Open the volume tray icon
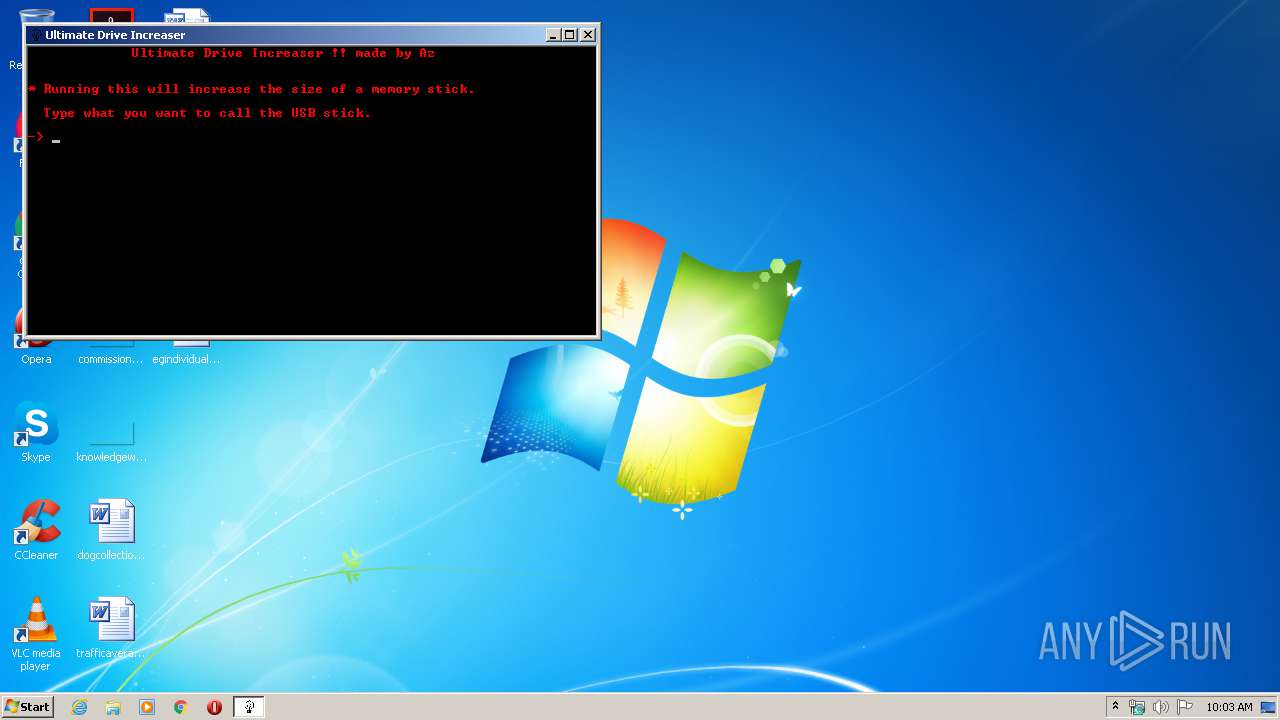 [1161, 707]
